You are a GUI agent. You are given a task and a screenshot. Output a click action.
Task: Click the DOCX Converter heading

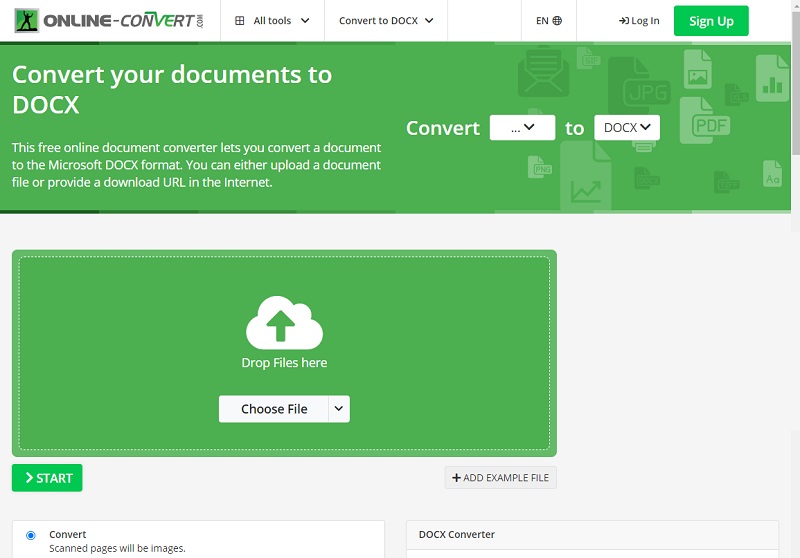457,535
